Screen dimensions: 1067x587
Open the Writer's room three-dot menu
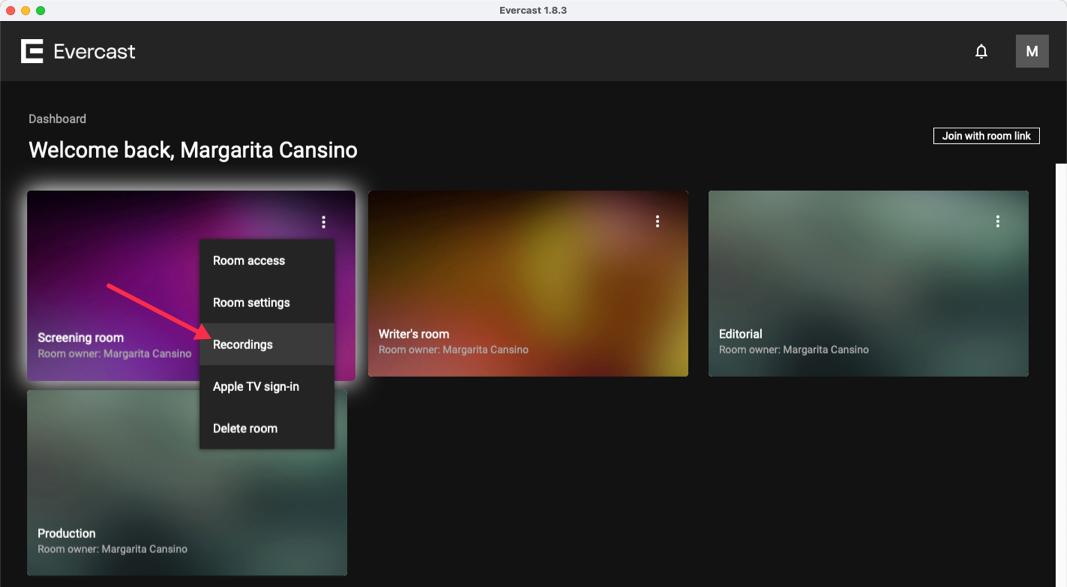(657, 221)
